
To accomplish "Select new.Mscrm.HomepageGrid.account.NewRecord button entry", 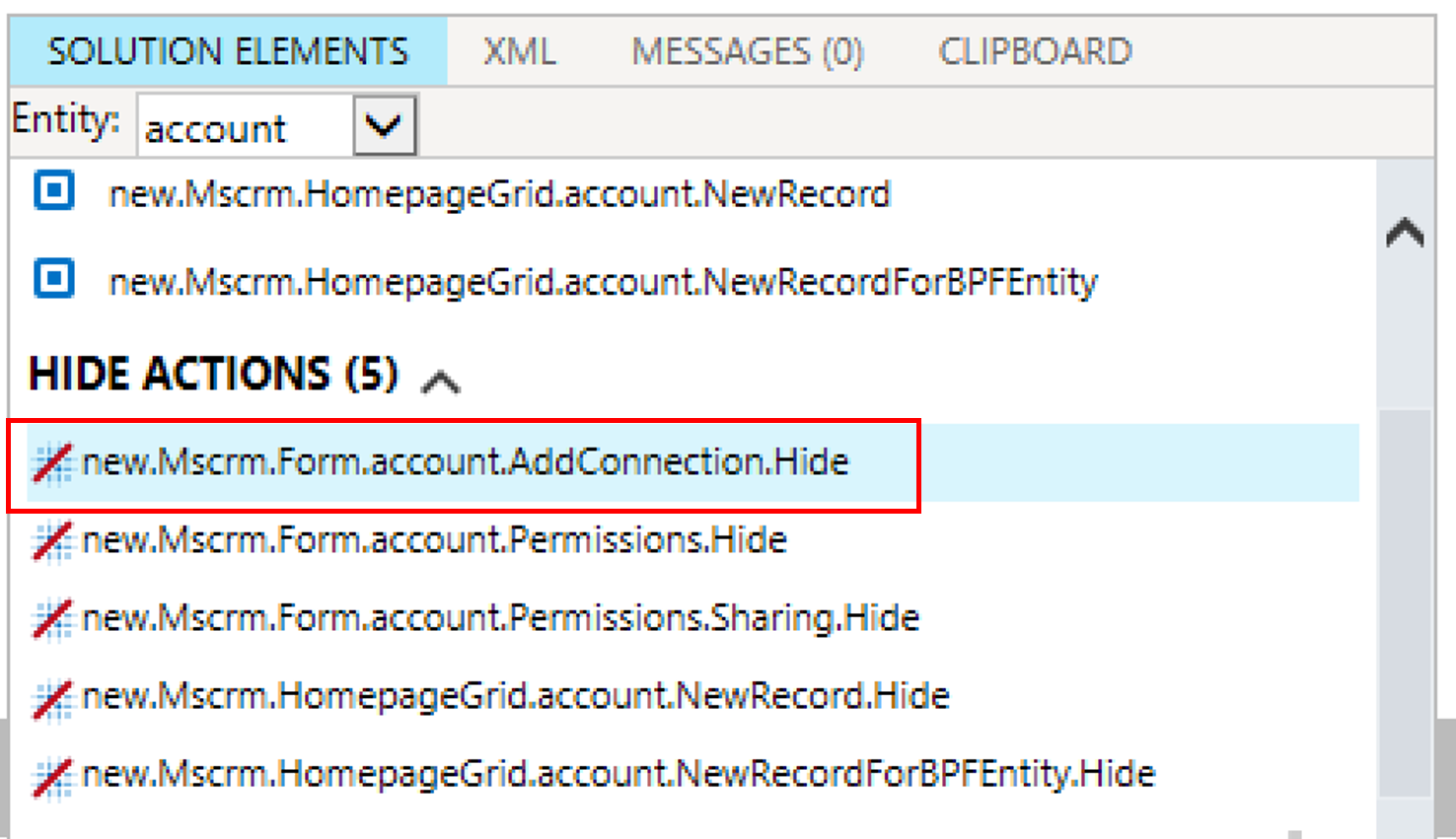I will (x=499, y=193).
